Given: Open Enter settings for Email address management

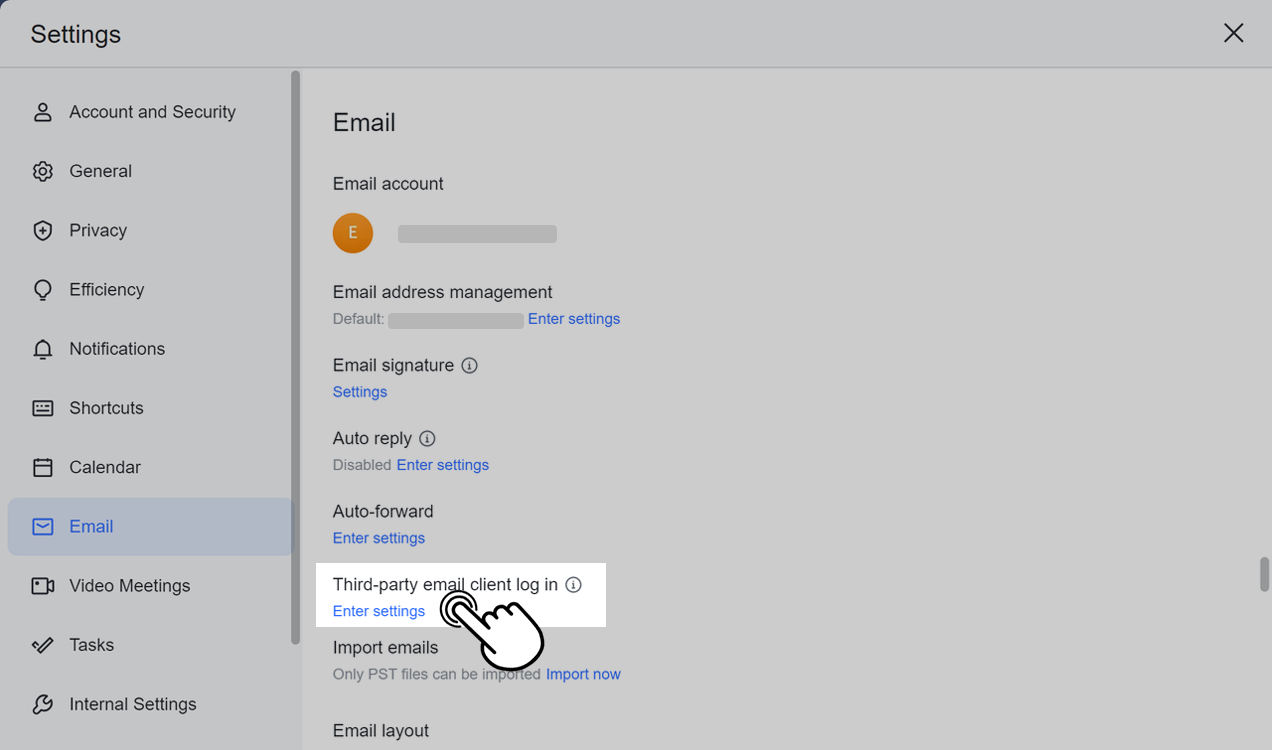Looking at the screenshot, I should [573, 319].
